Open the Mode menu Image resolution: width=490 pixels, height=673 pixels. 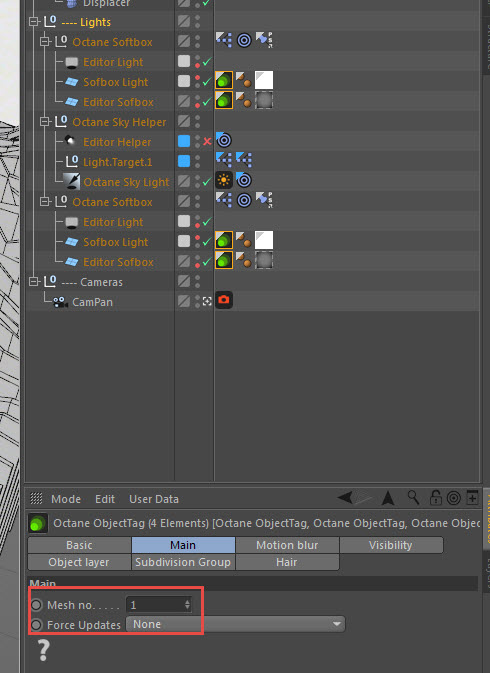66,499
